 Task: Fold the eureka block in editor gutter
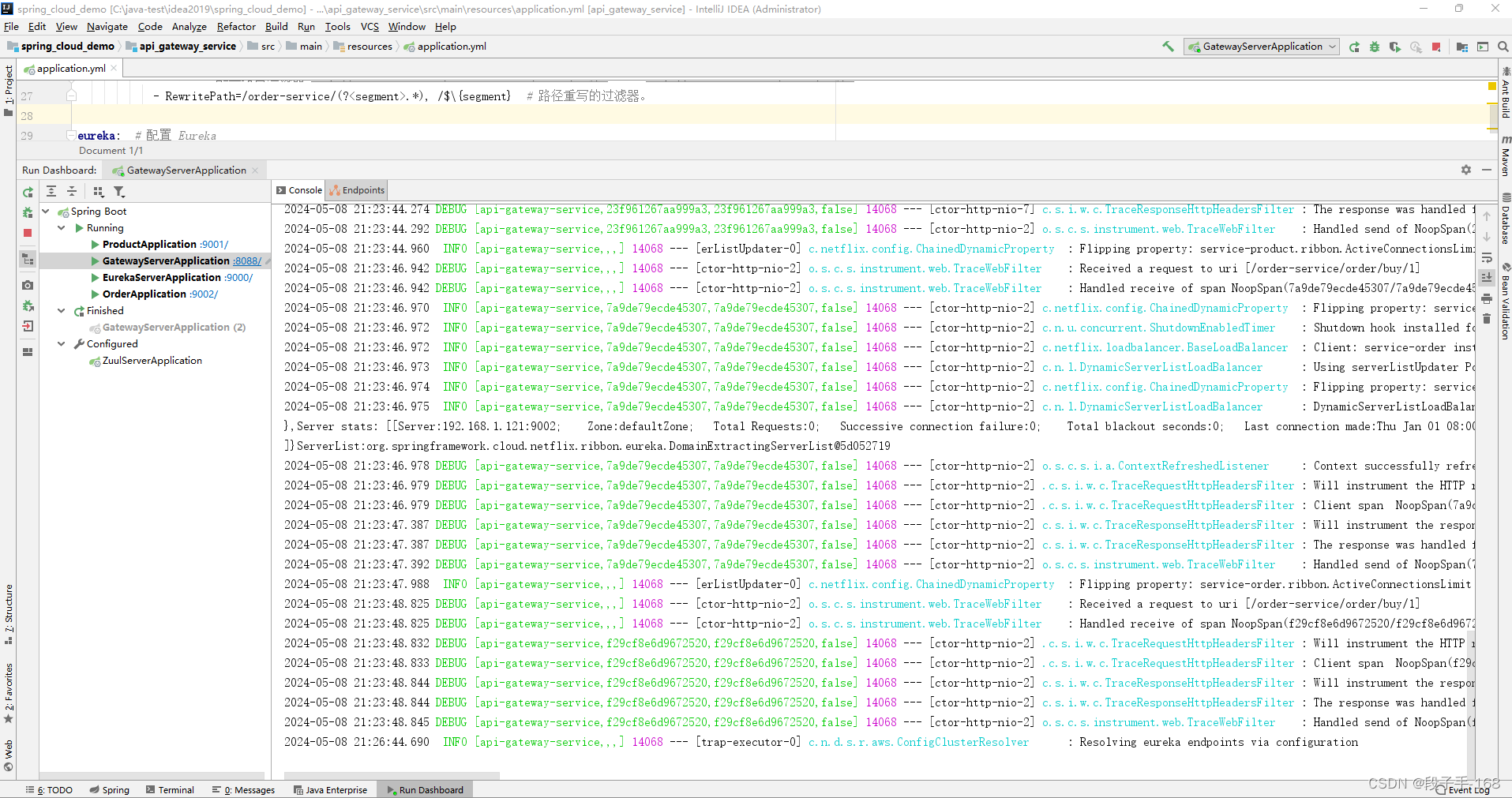click(x=71, y=135)
